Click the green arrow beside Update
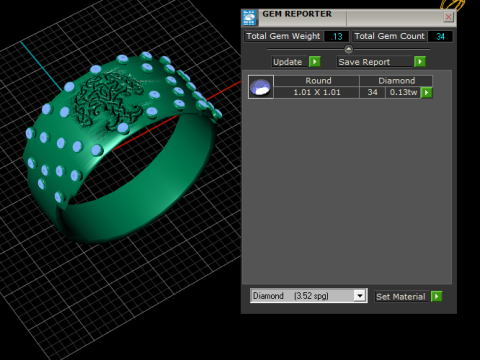 point(314,62)
